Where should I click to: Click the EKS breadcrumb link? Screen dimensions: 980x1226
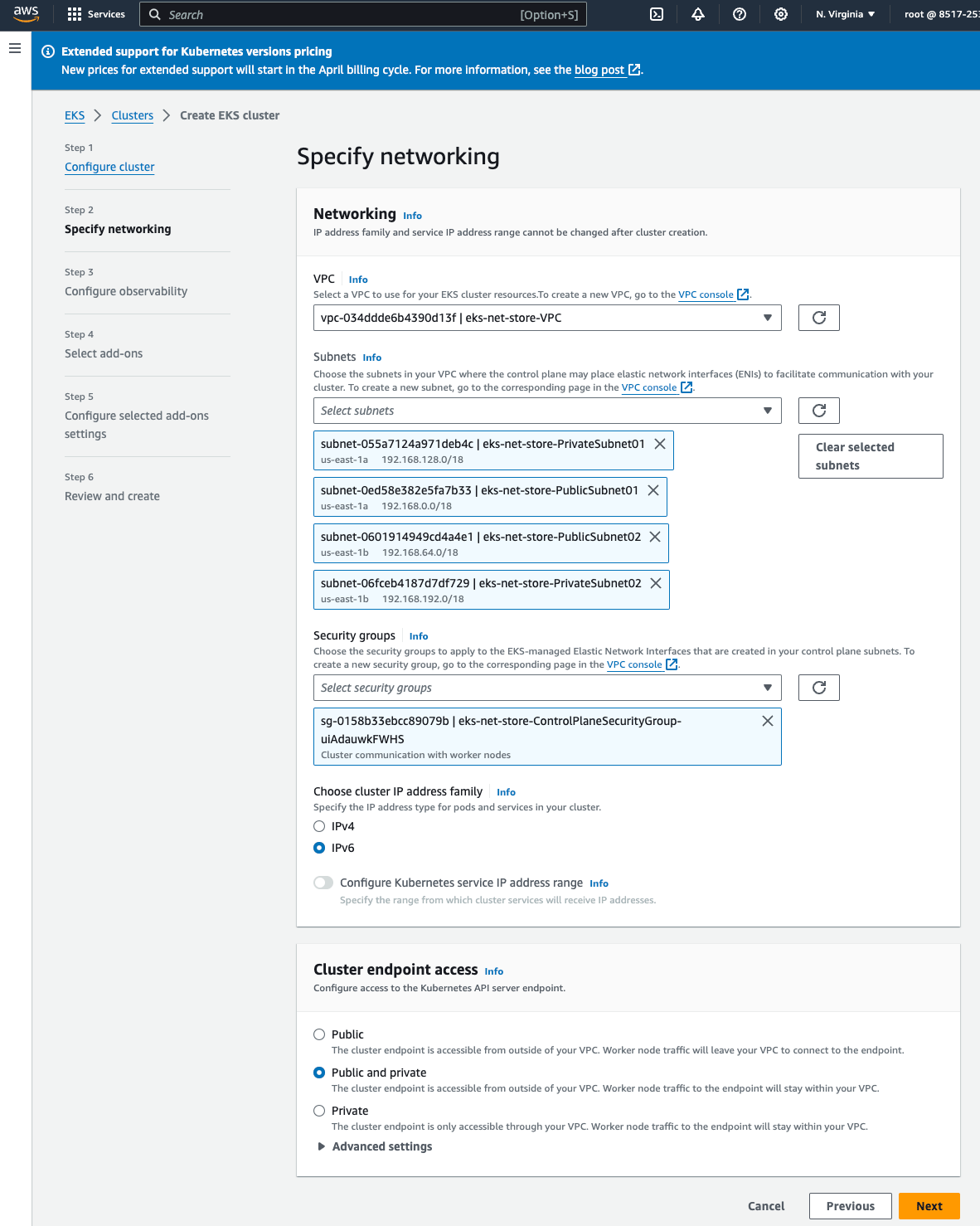click(75, 115)
